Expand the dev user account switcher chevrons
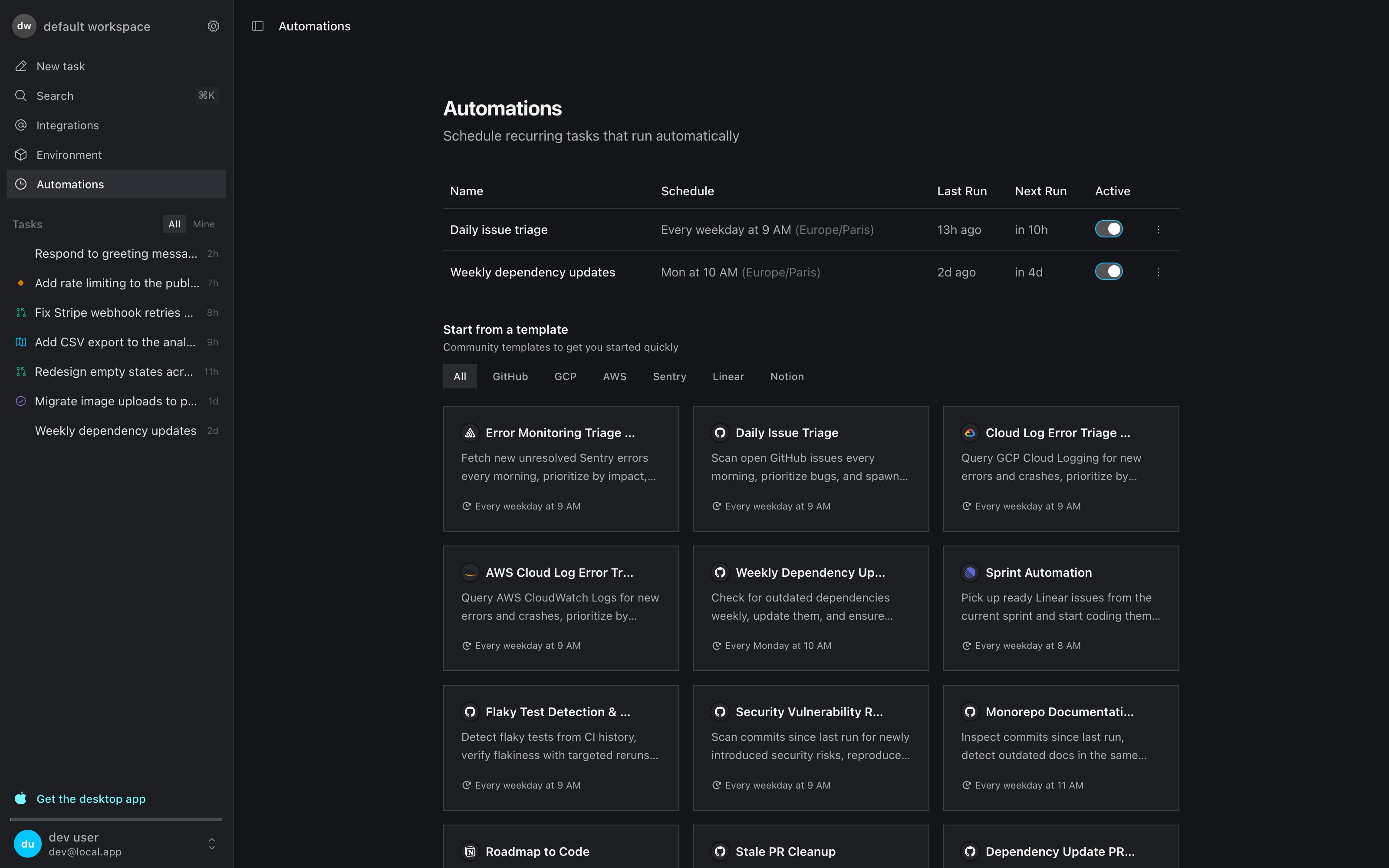This screenshot has width=1389, height=868. click(212, 844)
